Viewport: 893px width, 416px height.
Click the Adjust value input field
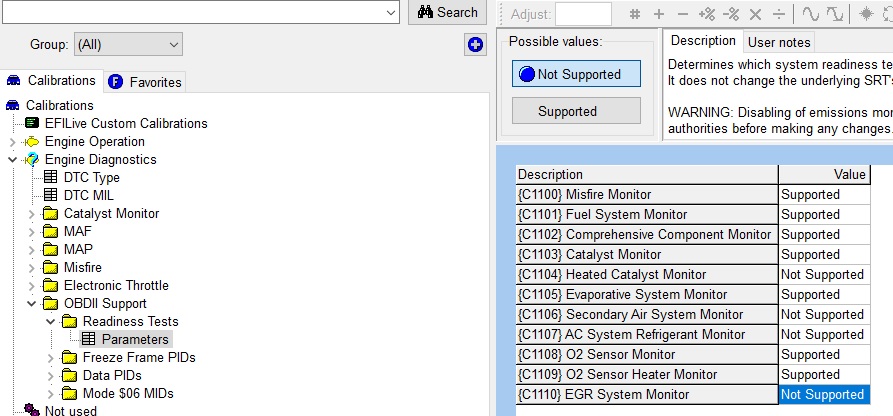(x=583, y=14)
